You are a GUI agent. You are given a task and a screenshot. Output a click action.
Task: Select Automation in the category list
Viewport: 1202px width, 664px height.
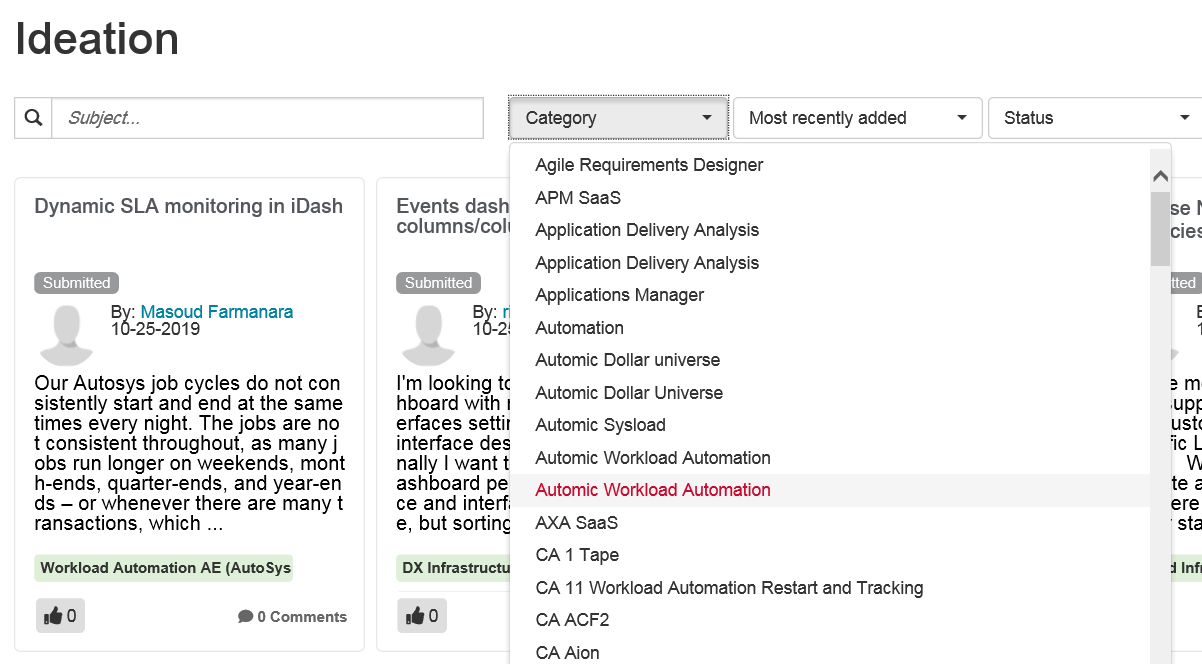[580, 327]
